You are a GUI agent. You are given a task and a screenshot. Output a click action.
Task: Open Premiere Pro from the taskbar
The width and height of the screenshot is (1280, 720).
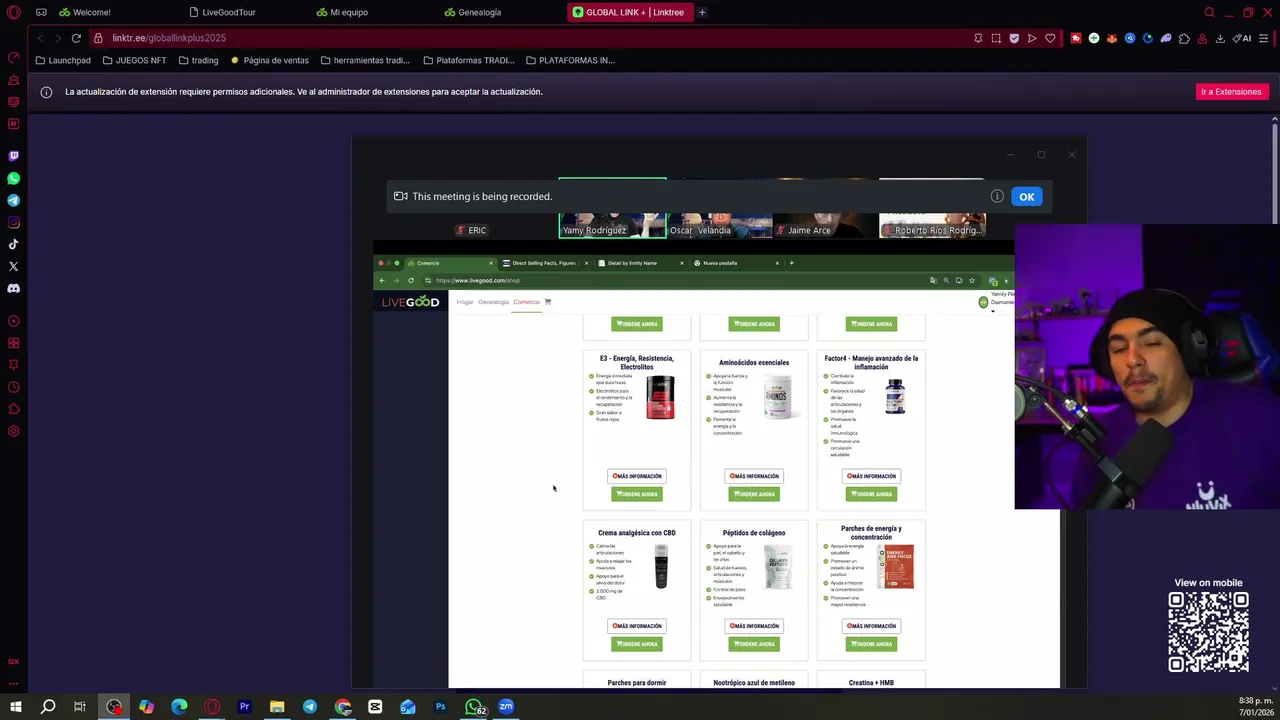(244, 707)
